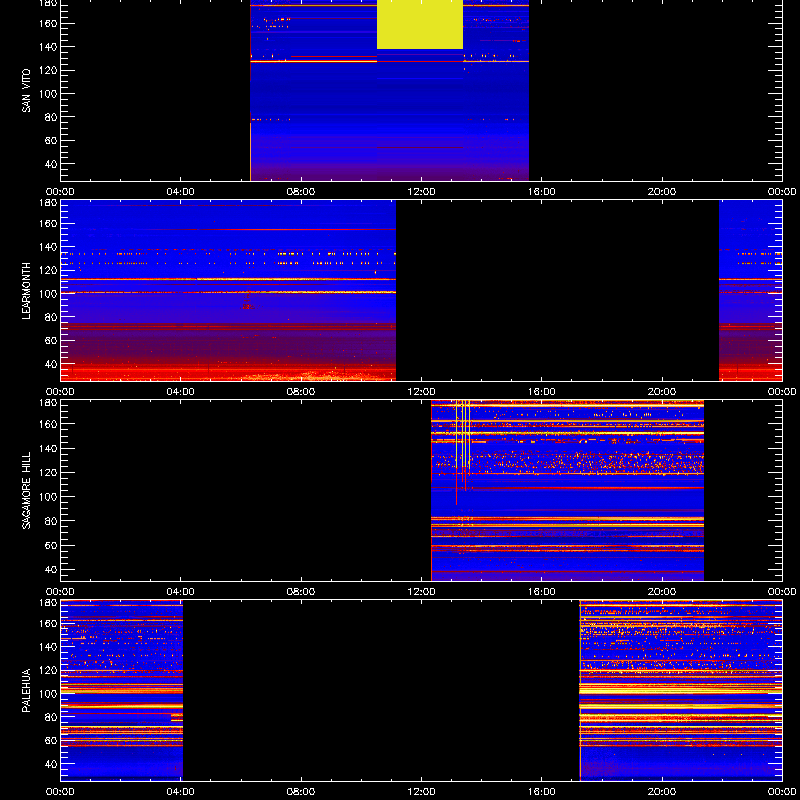
Task: Click Sagamore Hill's 16:00 time tick label
Action: tap(542, 592)
